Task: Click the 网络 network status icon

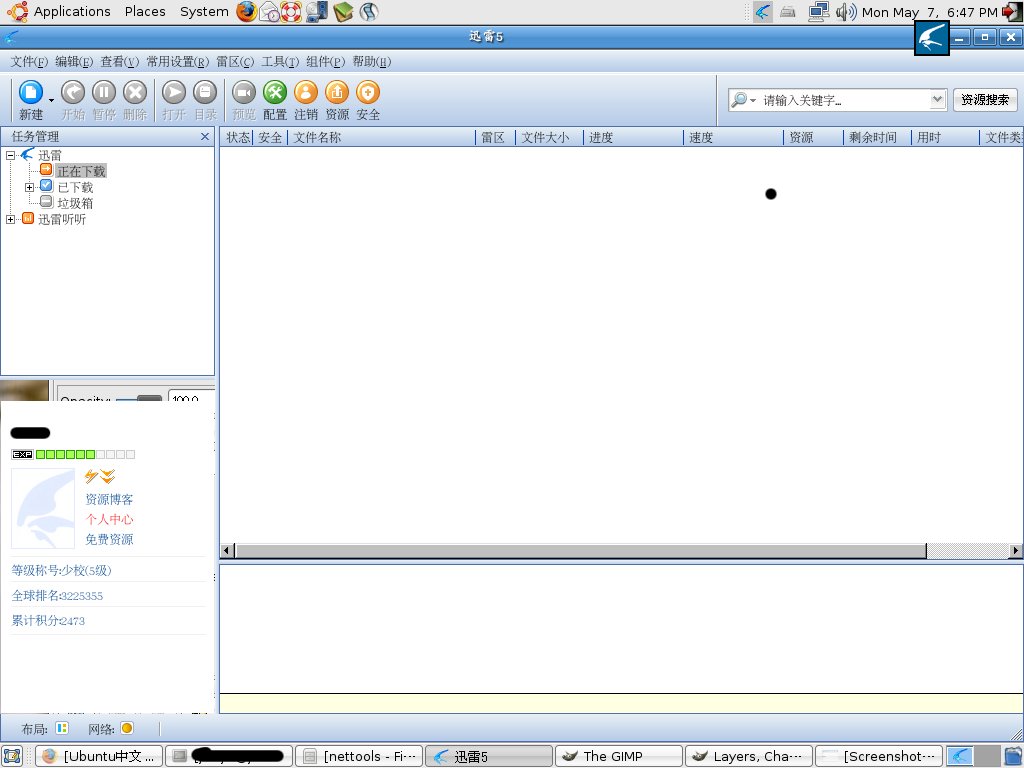Action: point(127,728)
